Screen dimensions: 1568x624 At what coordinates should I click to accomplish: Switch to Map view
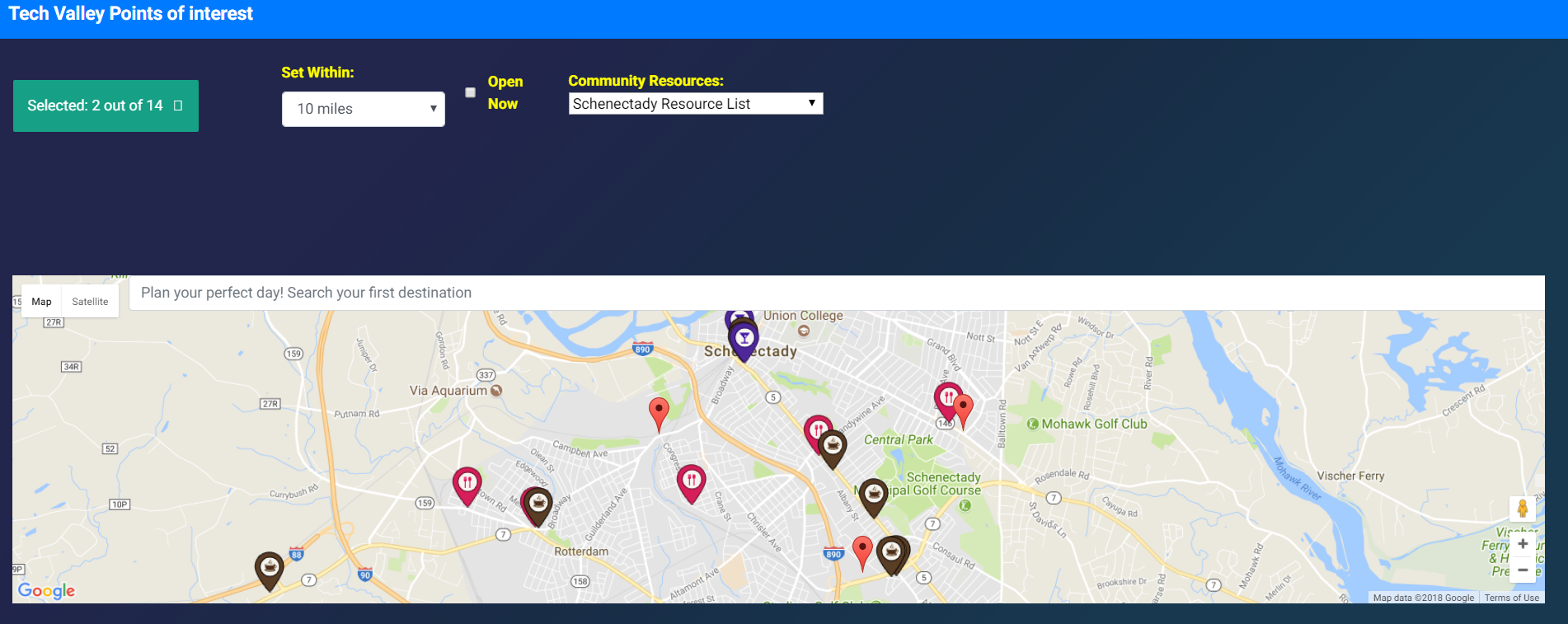pyautogui.click(x=42, y=302)
